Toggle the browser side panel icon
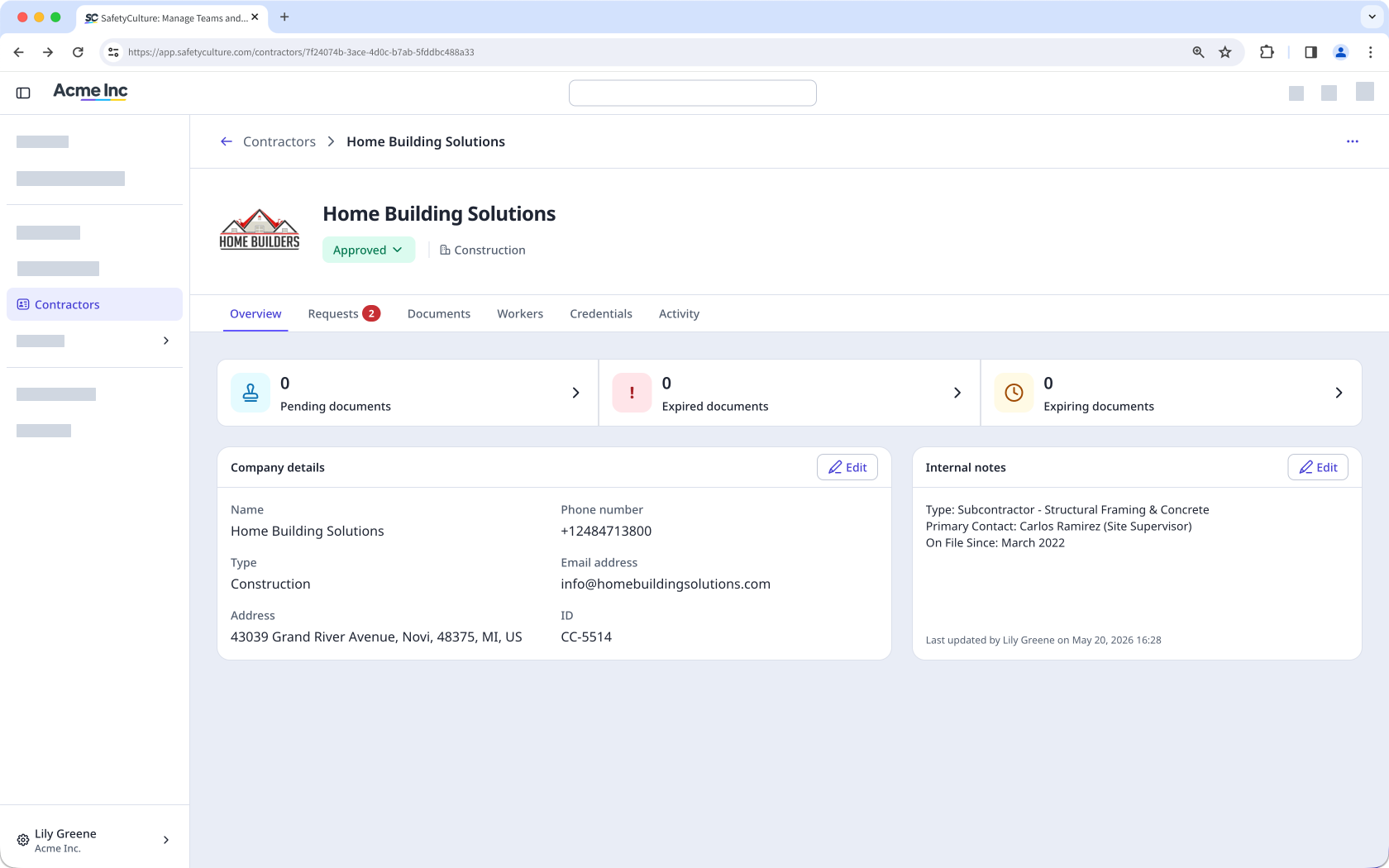The height and width of the screenshot is (868, 1389). pos(1310,52)
